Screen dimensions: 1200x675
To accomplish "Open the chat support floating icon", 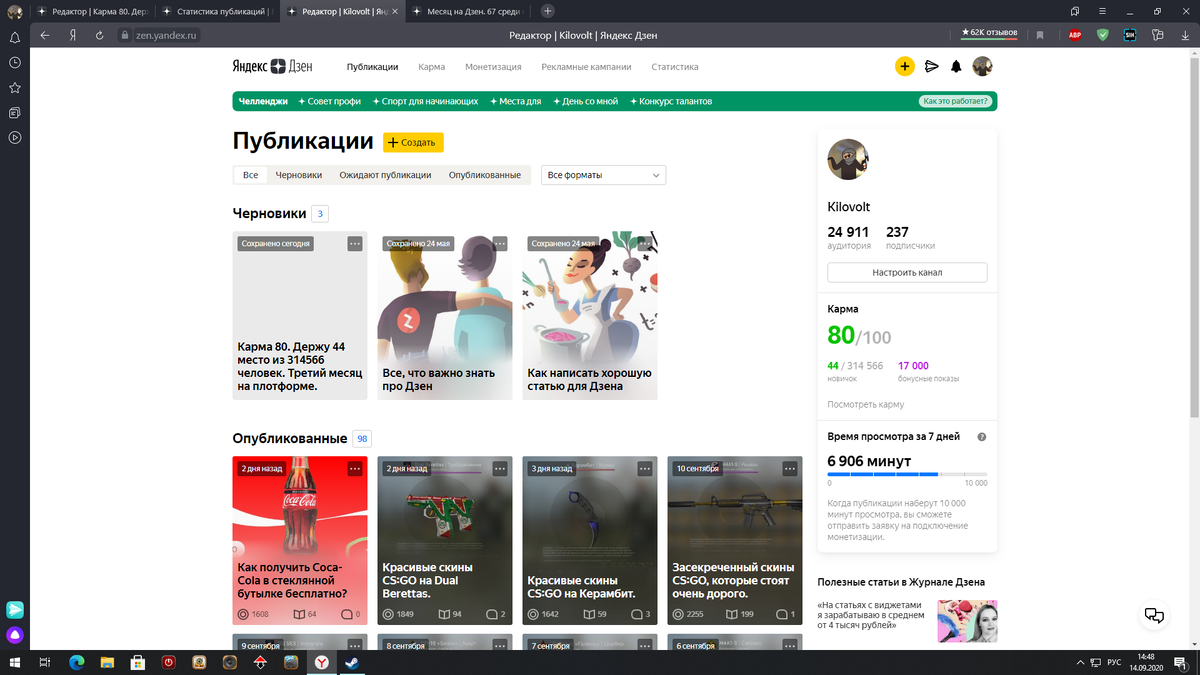I will 1154,615.
